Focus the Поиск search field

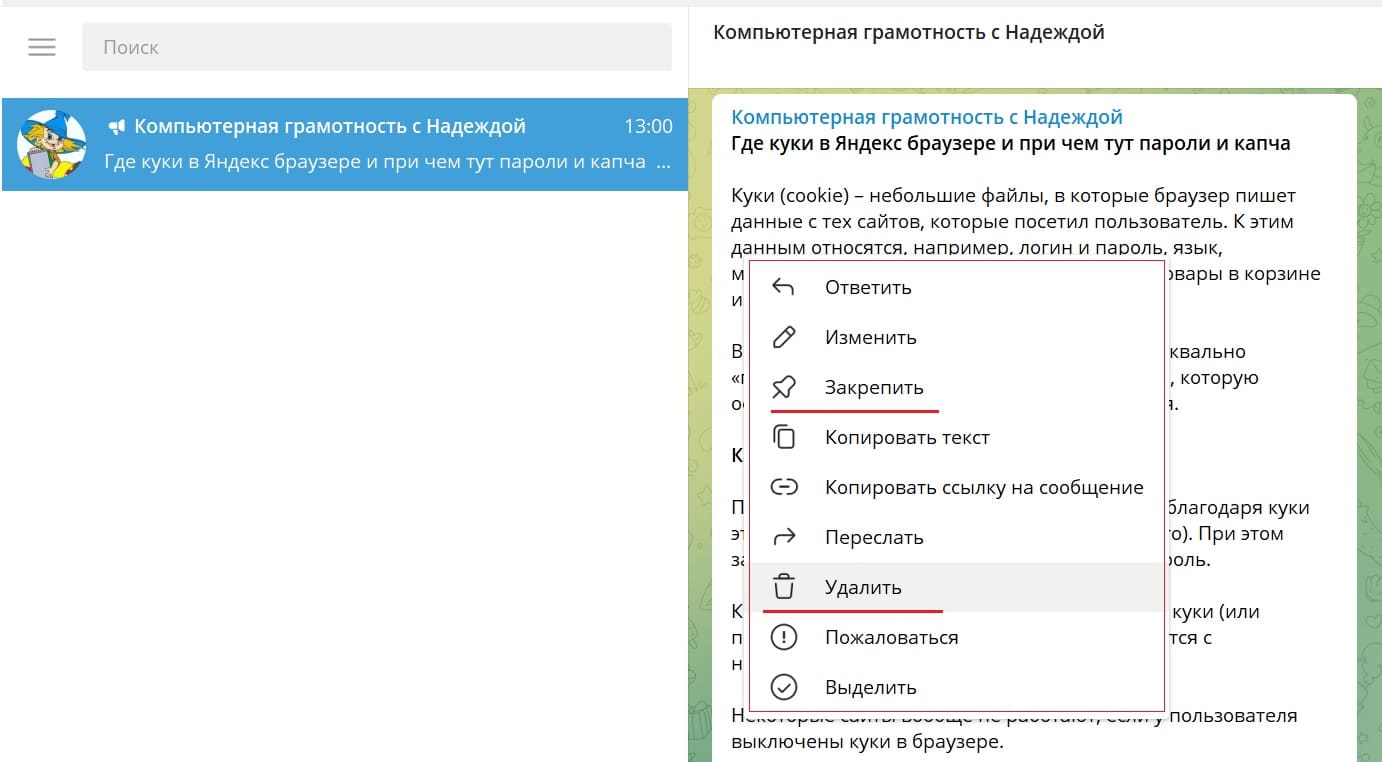376,47
